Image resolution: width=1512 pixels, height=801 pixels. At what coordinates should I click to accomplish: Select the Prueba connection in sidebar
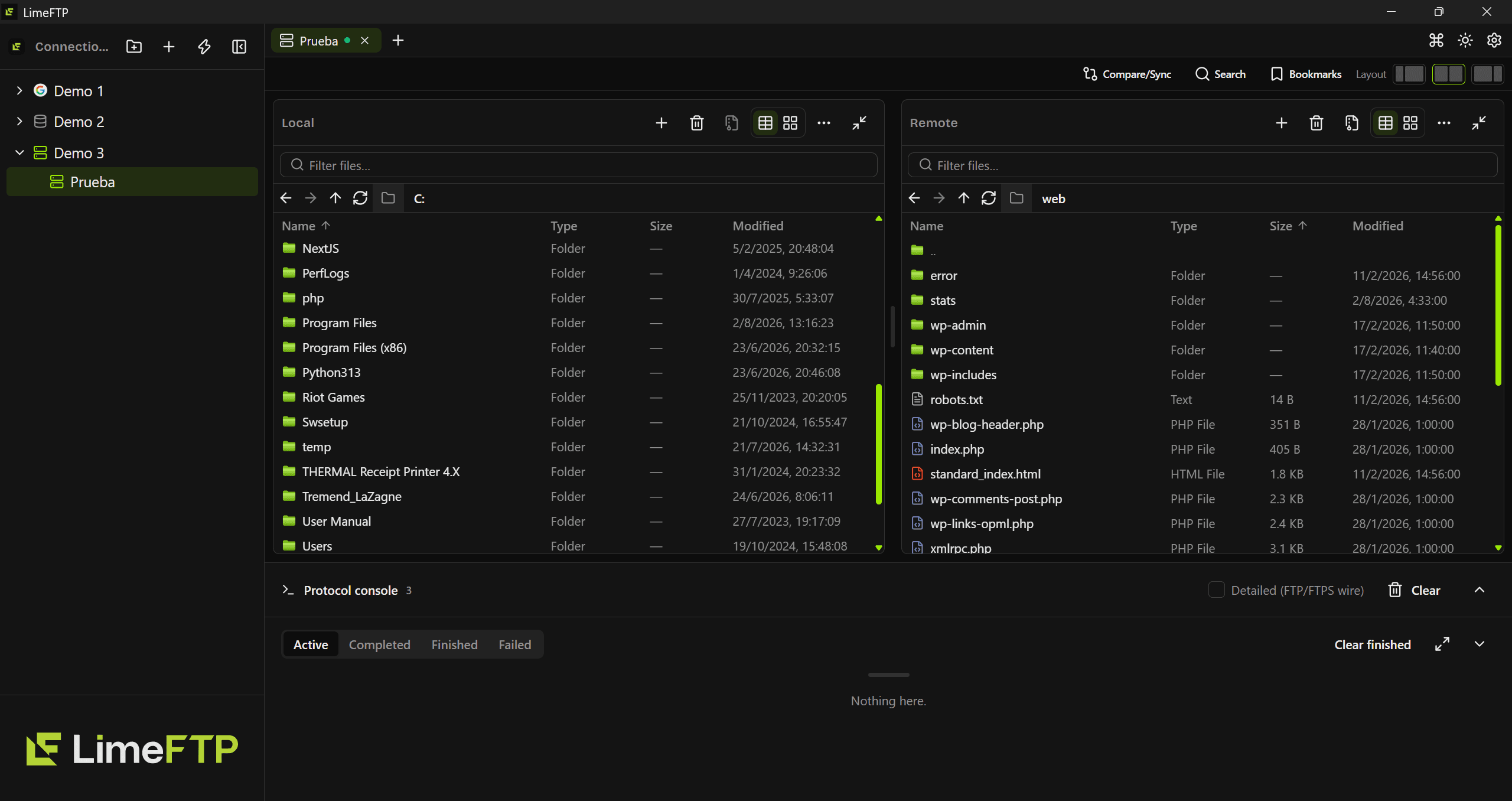click(x=132, y=182)
